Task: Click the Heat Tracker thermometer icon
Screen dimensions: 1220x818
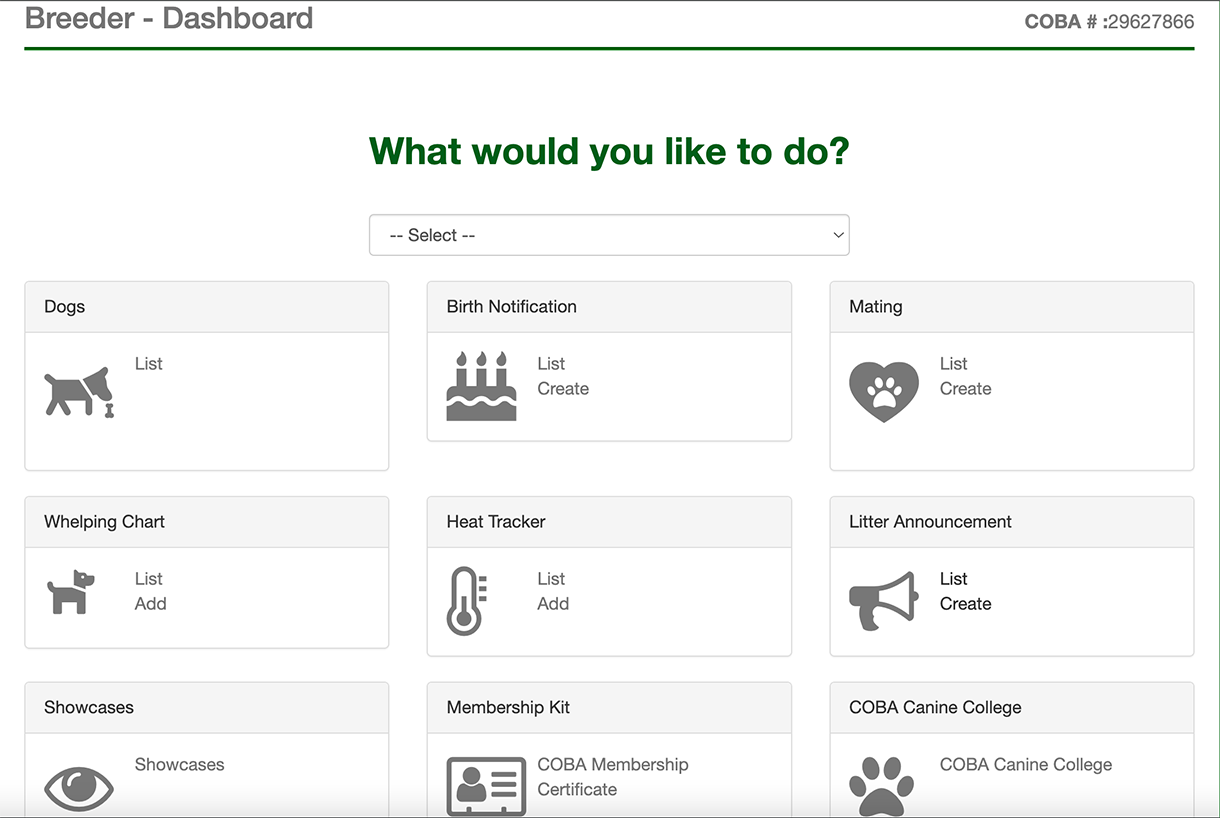Action: [x=466, y=601]
